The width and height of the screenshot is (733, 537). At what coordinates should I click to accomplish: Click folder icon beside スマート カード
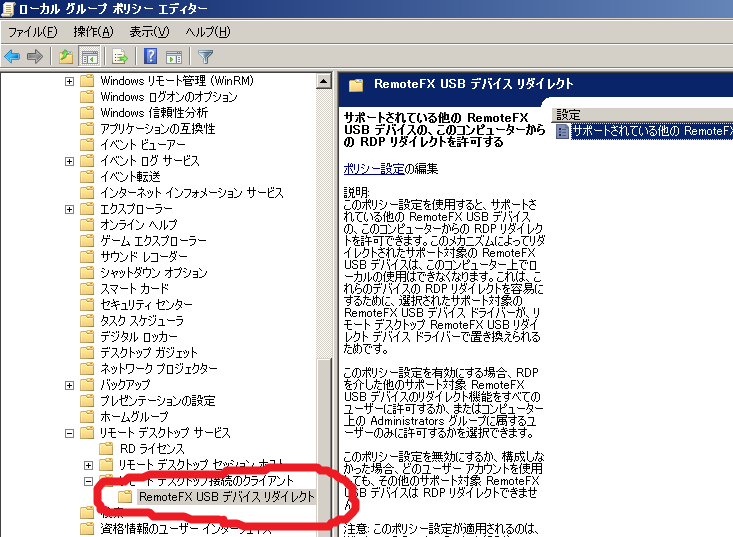pyautogui.click(x=87, y=288)
